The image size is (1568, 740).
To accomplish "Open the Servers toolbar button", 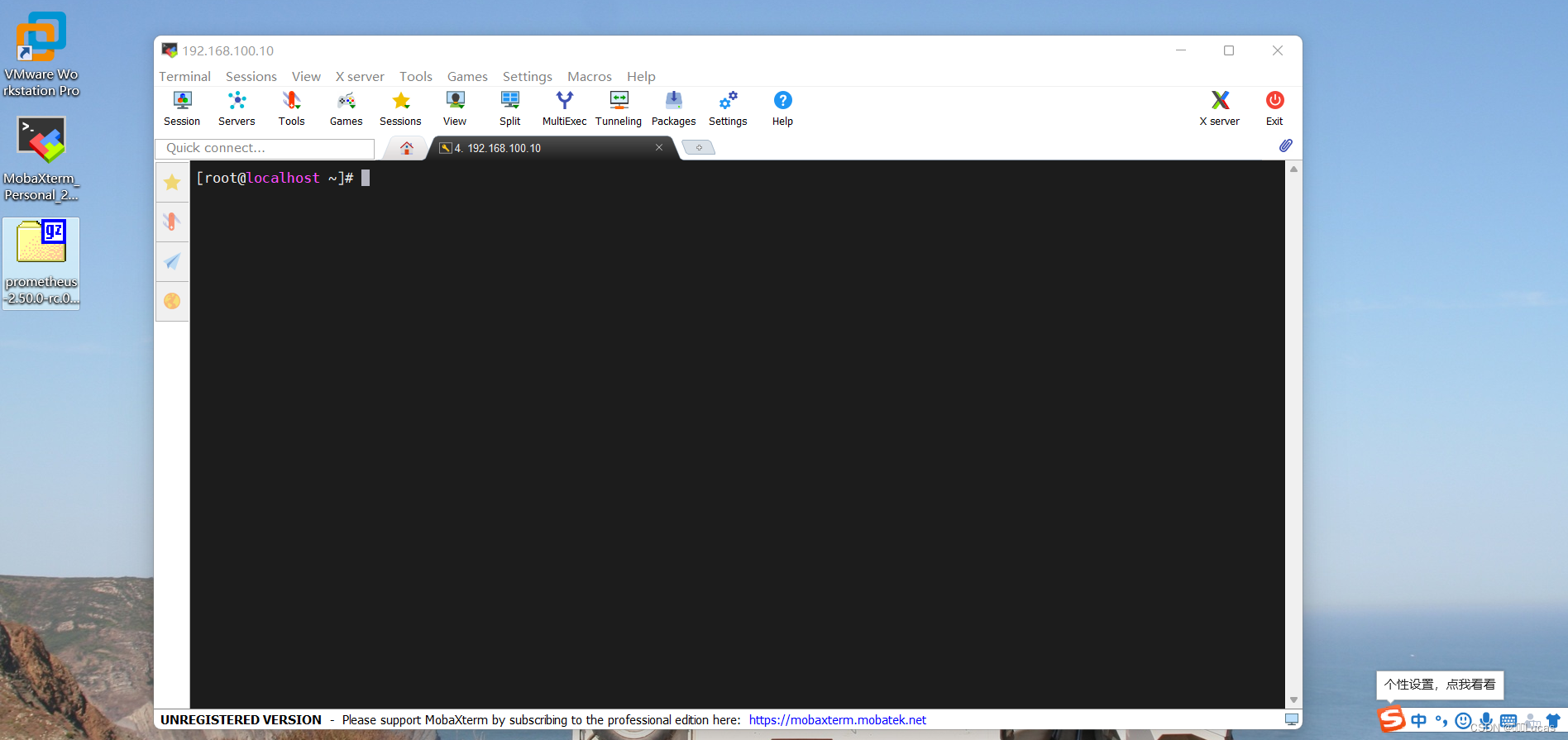I will tap(237, 108).
